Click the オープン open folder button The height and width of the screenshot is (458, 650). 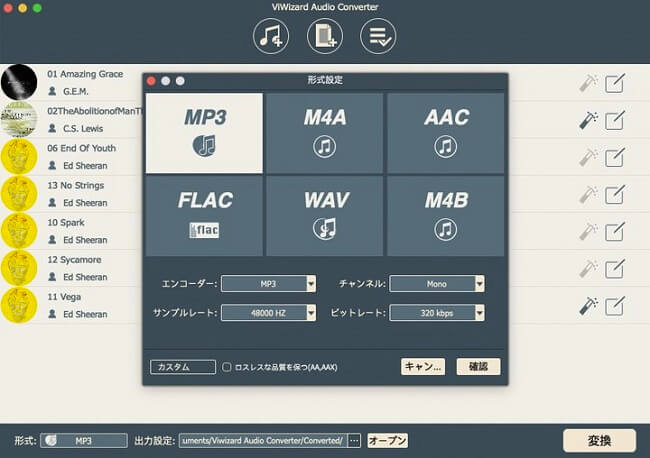pyautogui.click(x=387, y=441)
